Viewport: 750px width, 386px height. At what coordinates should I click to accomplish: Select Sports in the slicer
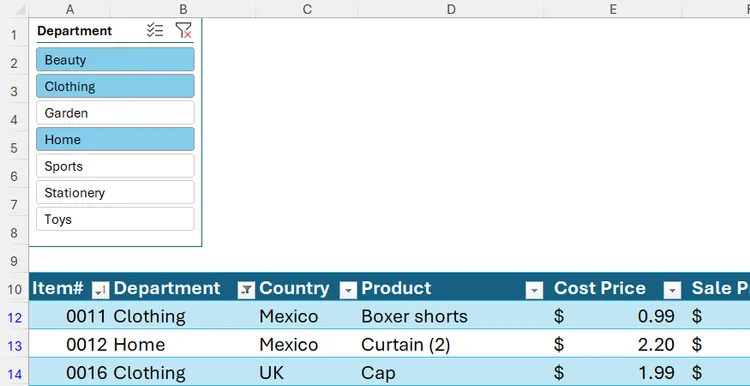pyautogui.click(x=115, y=166)
